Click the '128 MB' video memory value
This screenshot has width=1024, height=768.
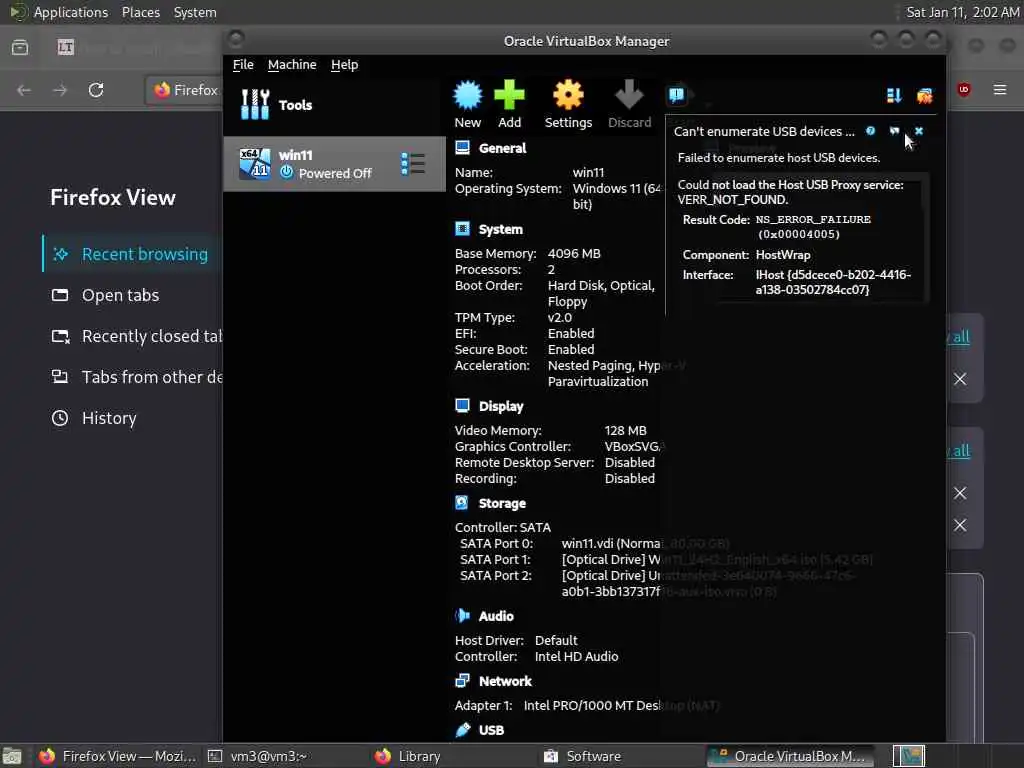(626, 430)
